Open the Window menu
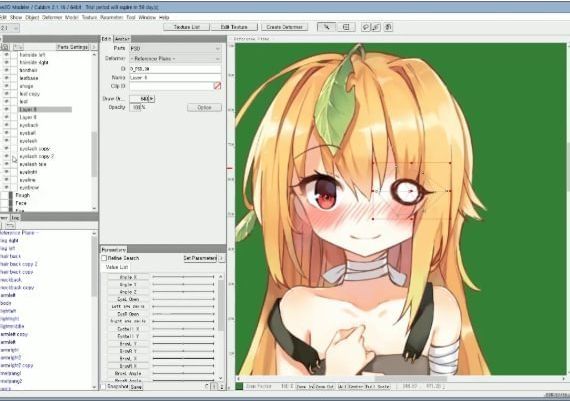The image size is (570, 401). [147, 17]
